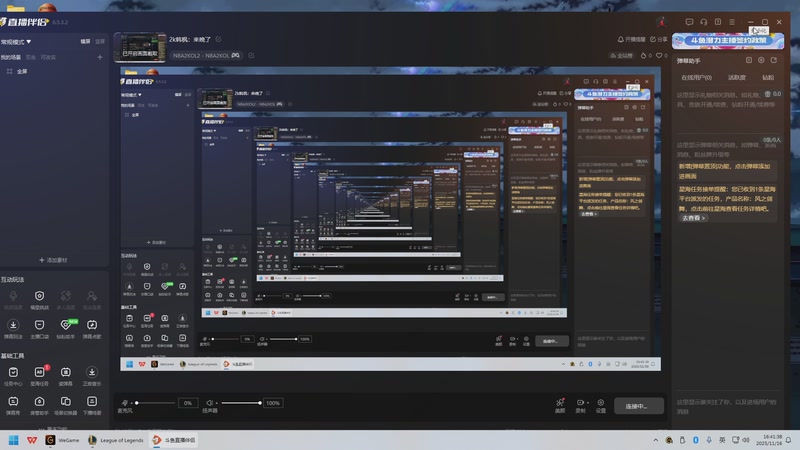This screenshot has width=800, height=450.
Task: Switch scene orientation to 竖屏
Action: (100, 41)
